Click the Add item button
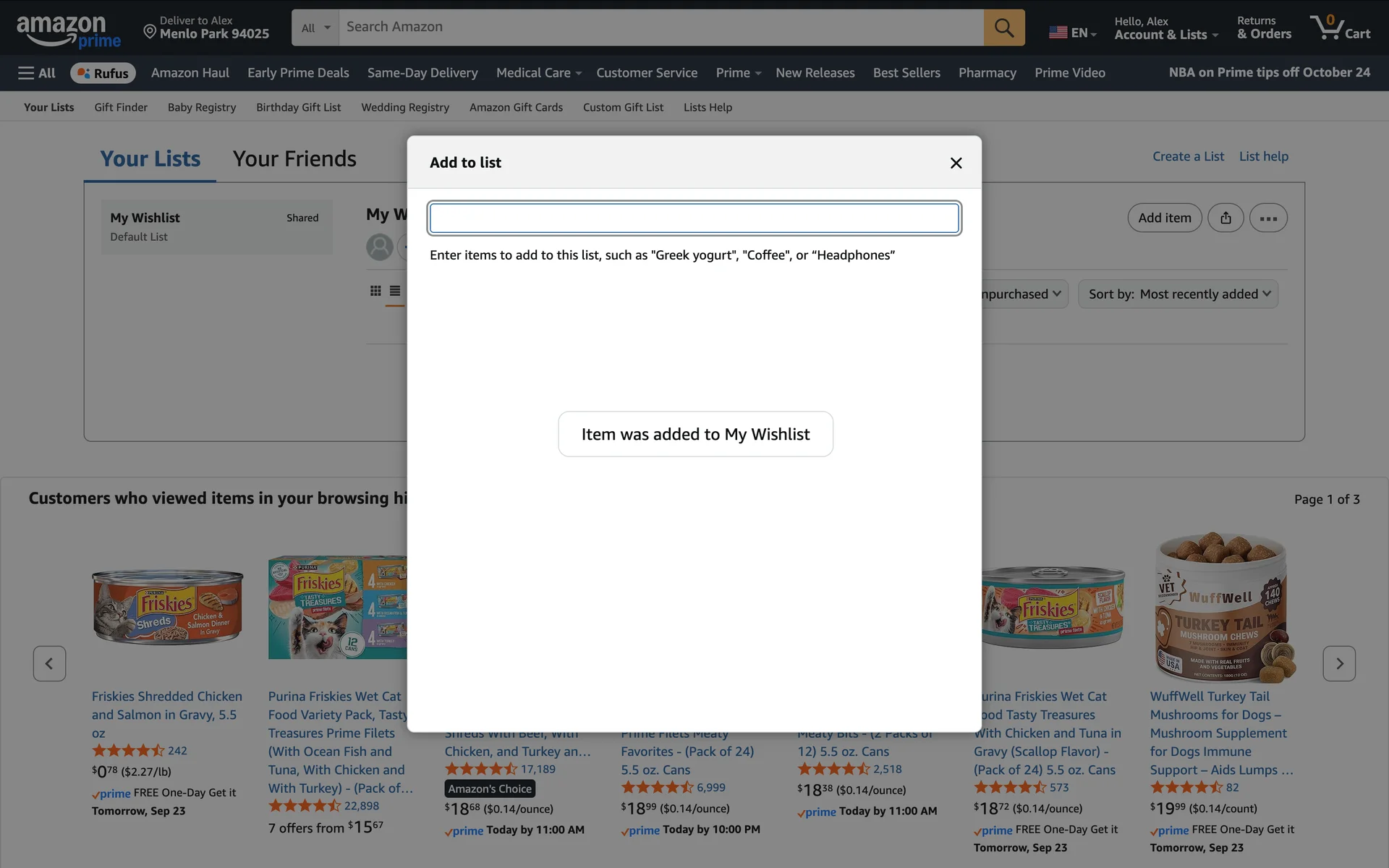 (x=1164, y=218)
